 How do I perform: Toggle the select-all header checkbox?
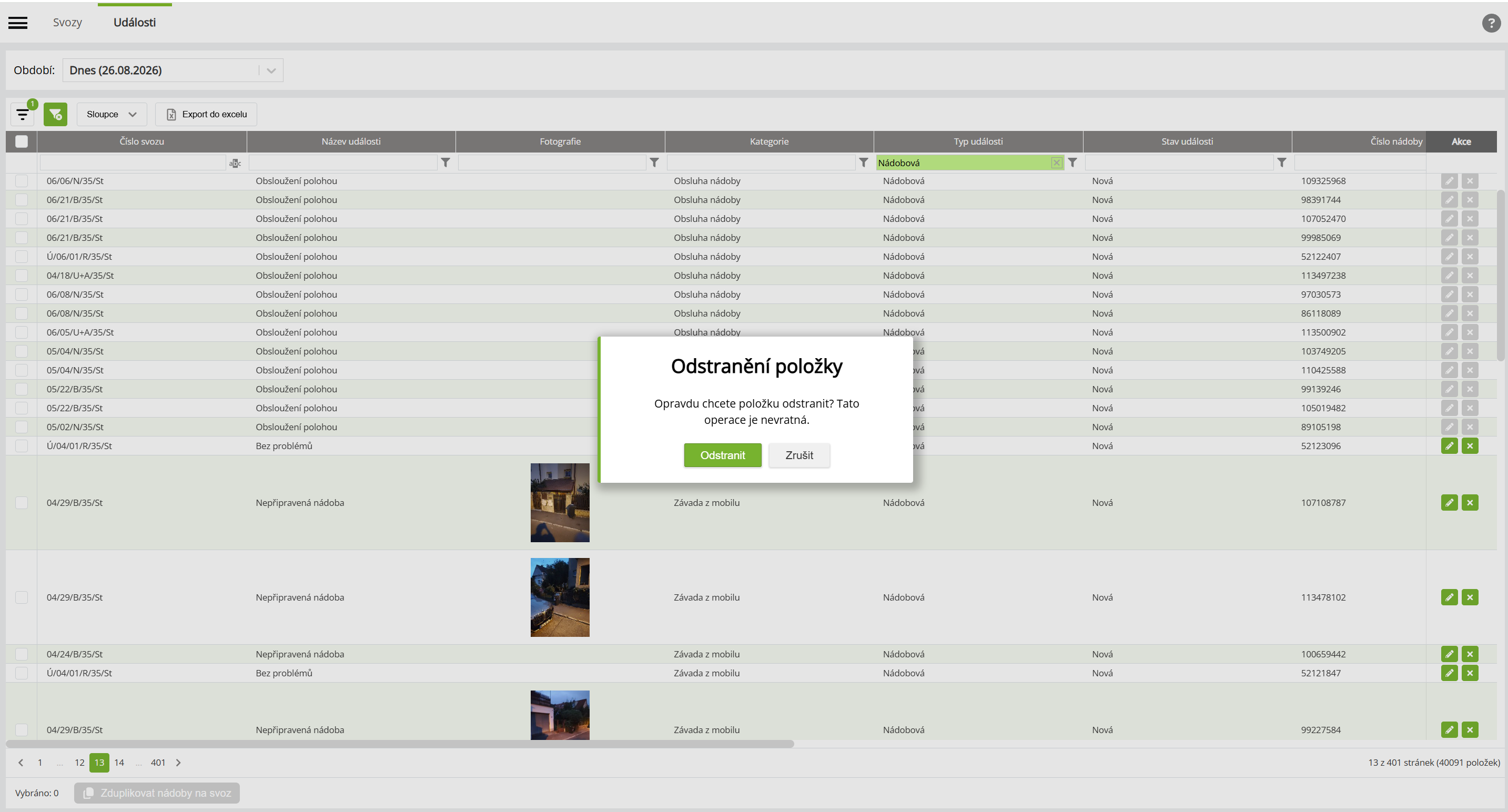coord(22,141)
